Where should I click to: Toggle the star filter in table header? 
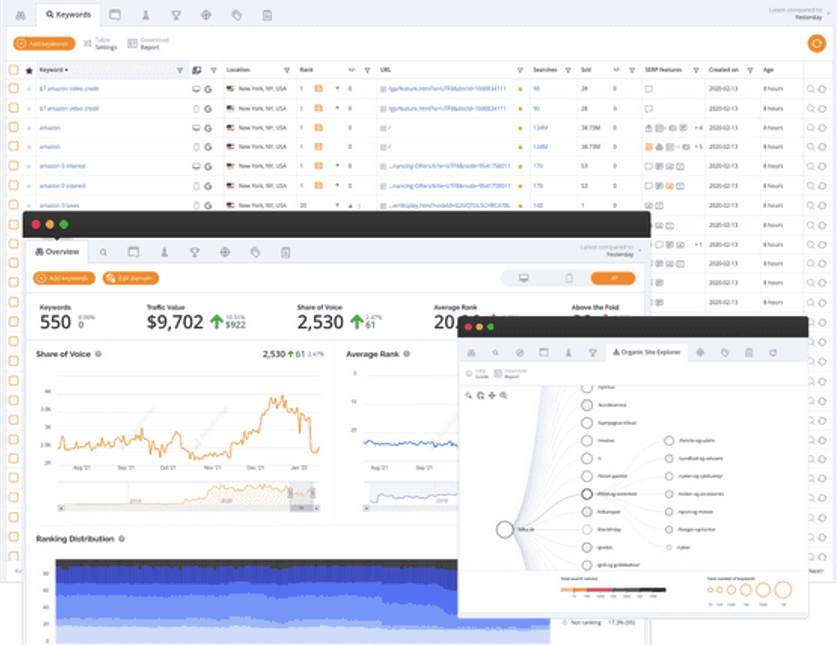click(x=29, y=70)
